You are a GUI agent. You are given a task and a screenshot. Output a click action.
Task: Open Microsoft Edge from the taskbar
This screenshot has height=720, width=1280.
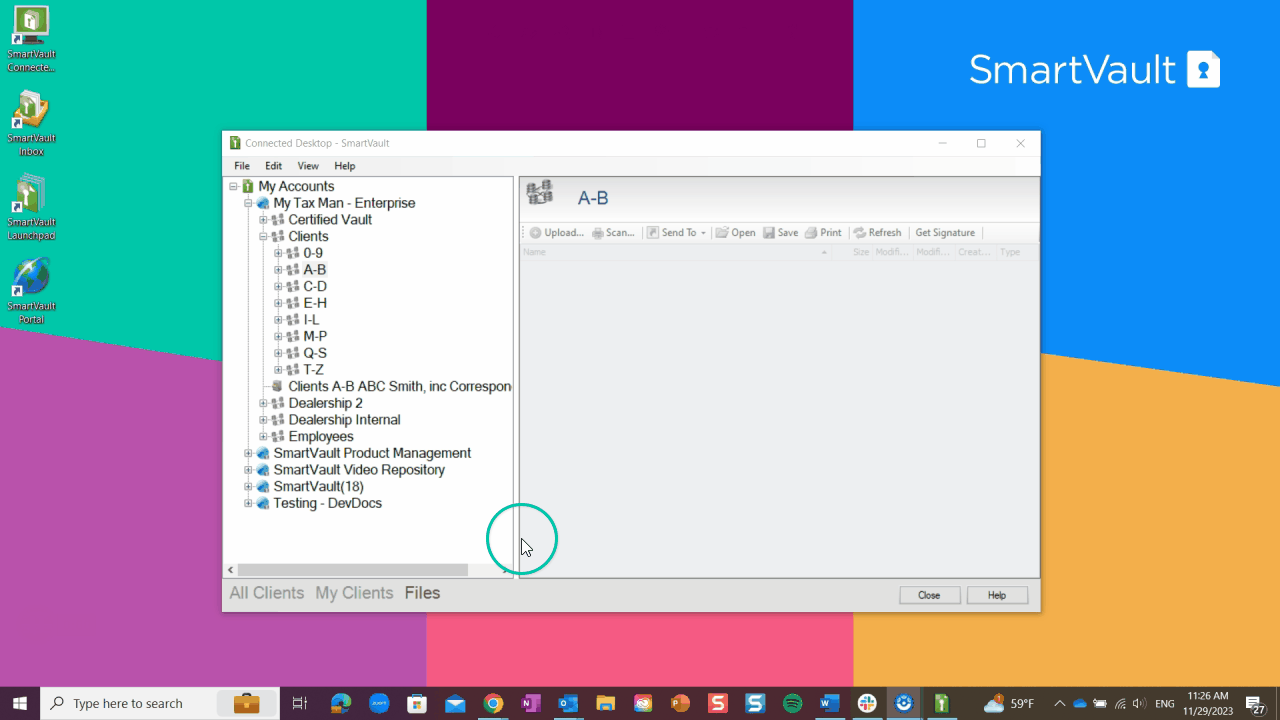pos(341,703)
